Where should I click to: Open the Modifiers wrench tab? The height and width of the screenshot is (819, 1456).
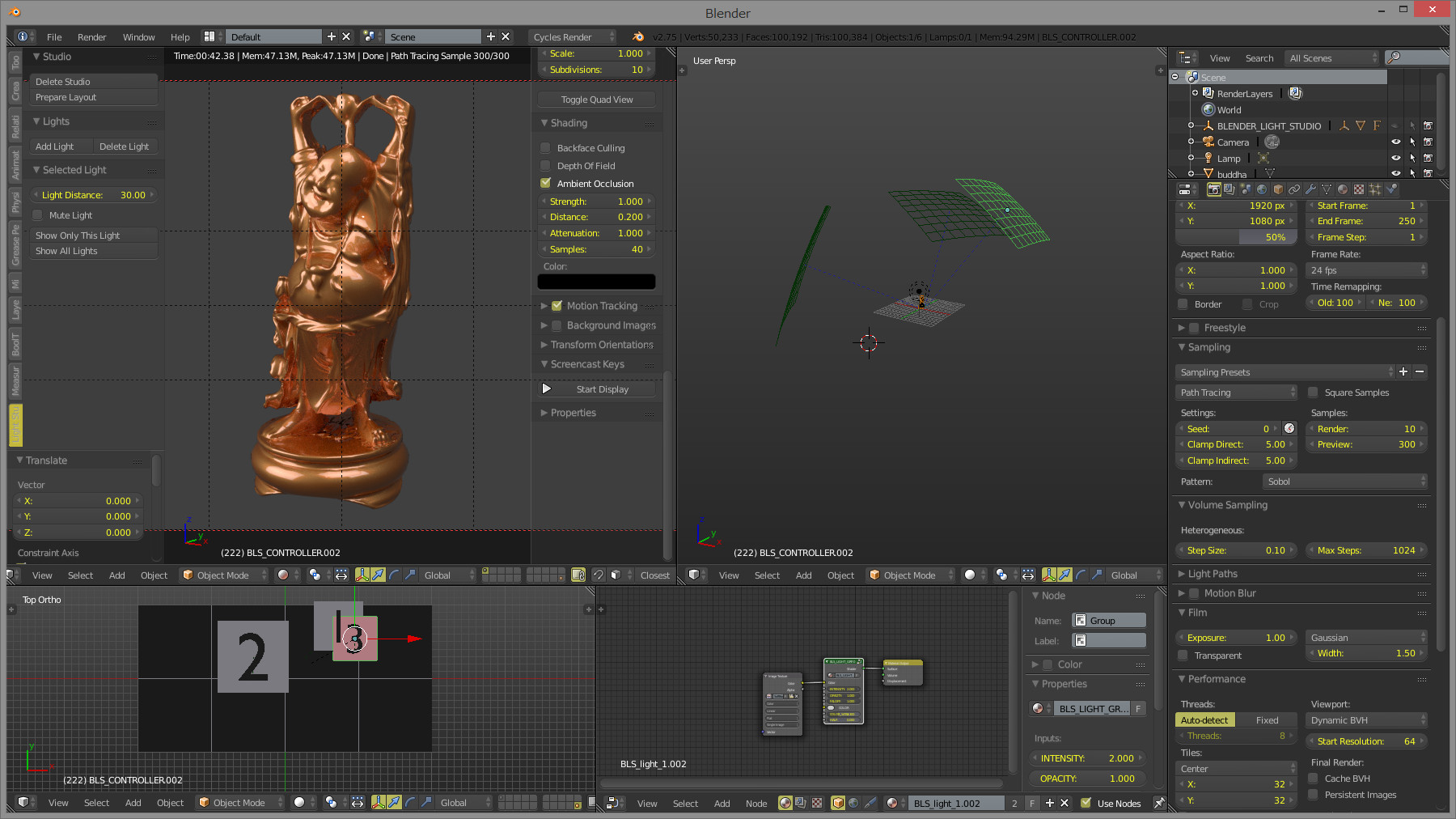click(1310, 189)
